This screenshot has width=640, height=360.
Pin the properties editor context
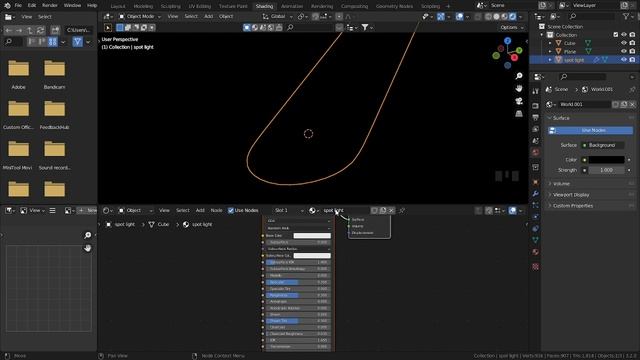click(x=632, y=89)
